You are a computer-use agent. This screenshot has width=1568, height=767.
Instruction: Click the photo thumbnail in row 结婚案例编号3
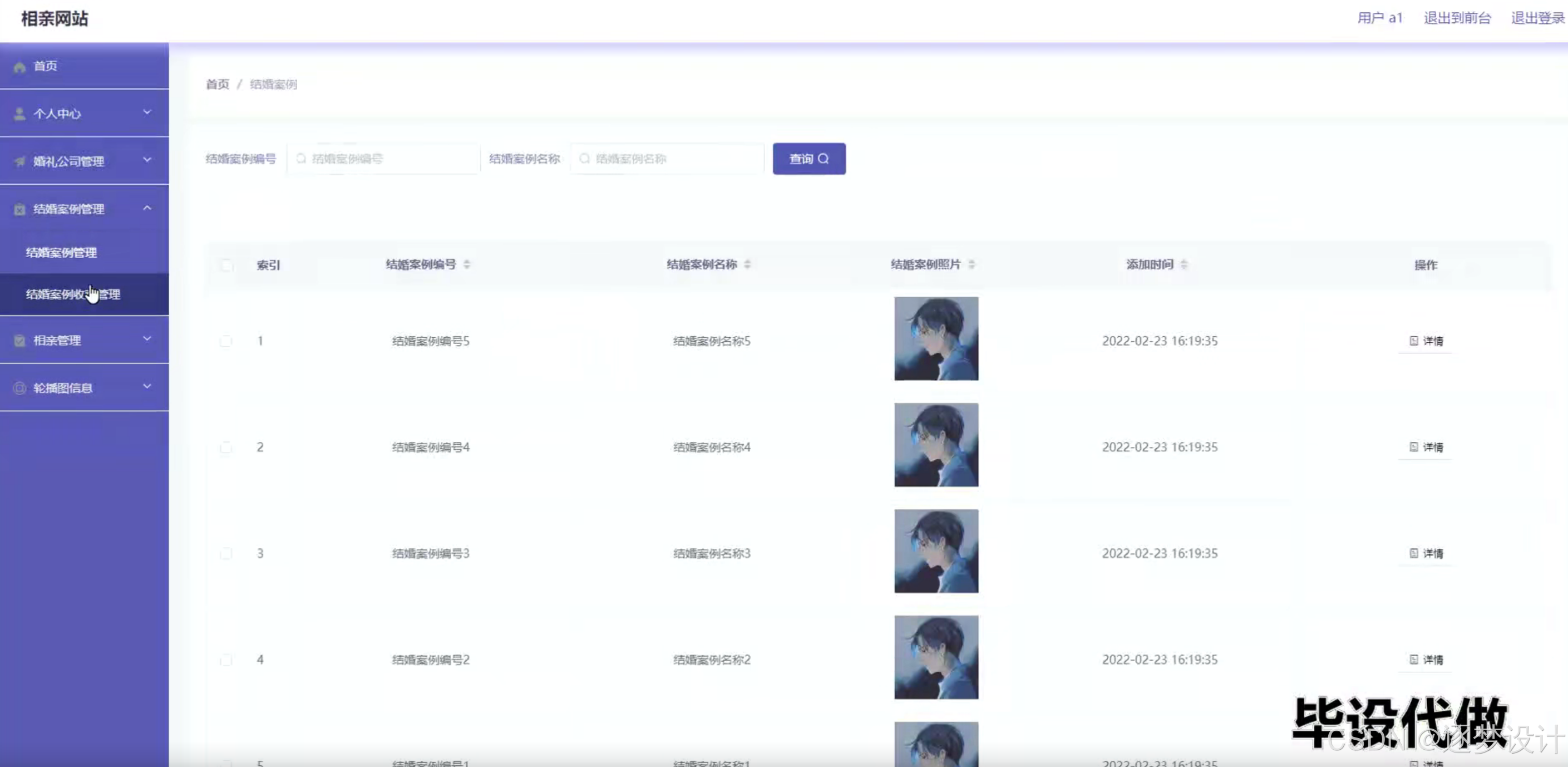pos(936,551)
